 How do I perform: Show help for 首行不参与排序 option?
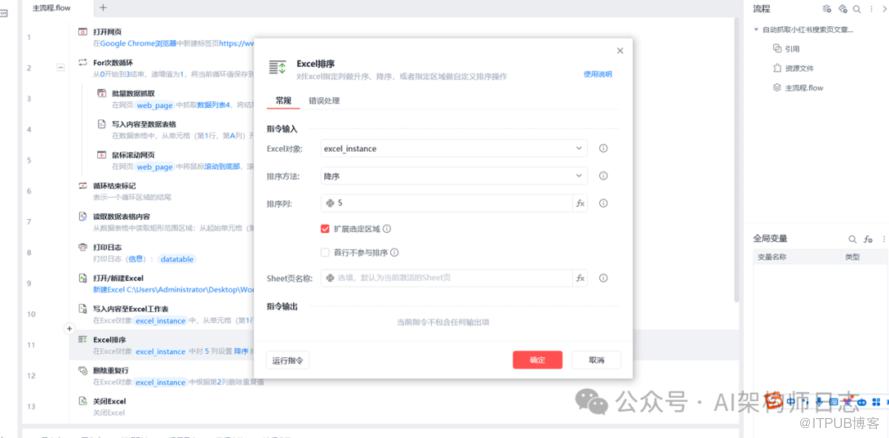click(x=395, y=253)
